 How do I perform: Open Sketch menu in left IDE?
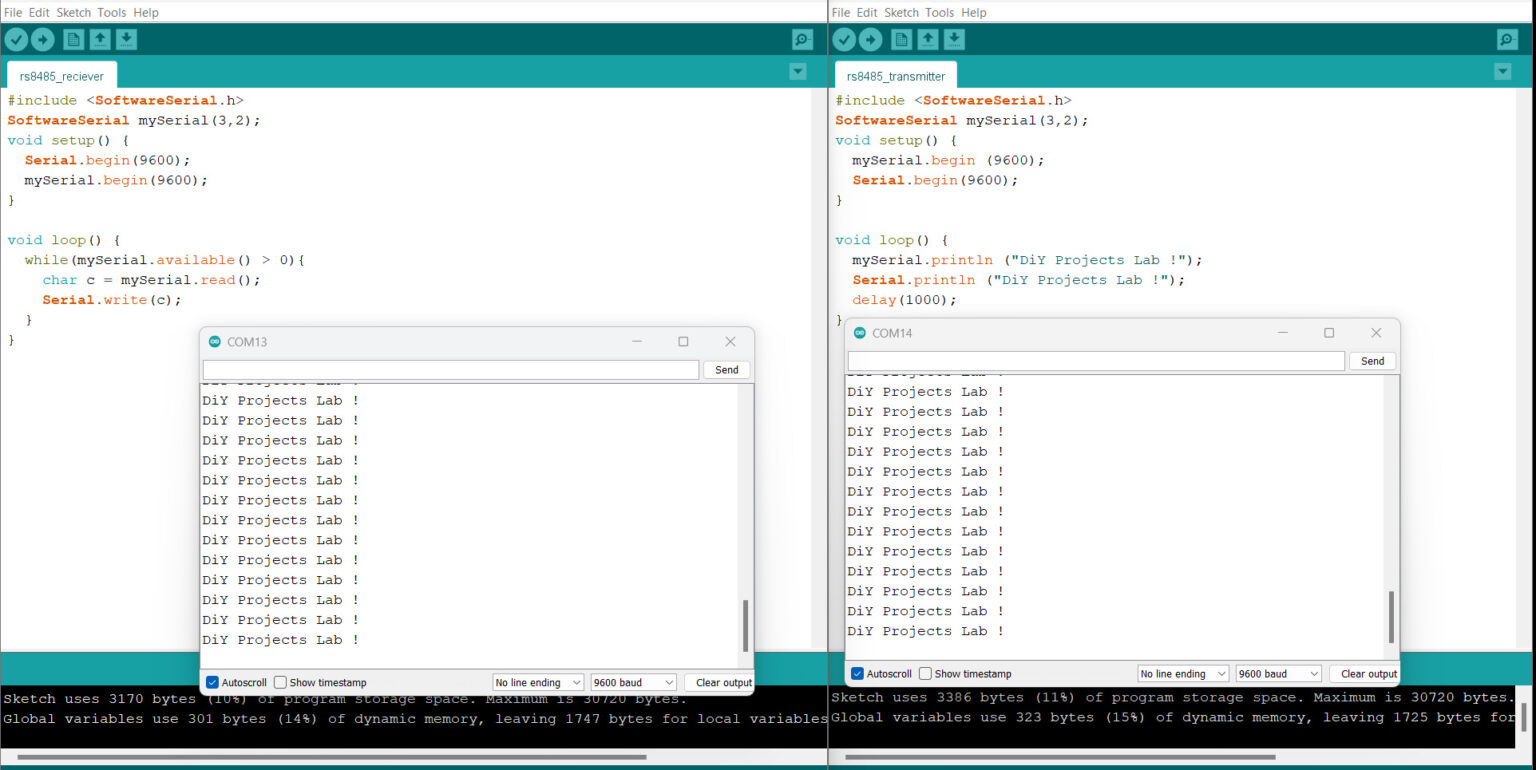pyautogui.click(x=74, y=12)
